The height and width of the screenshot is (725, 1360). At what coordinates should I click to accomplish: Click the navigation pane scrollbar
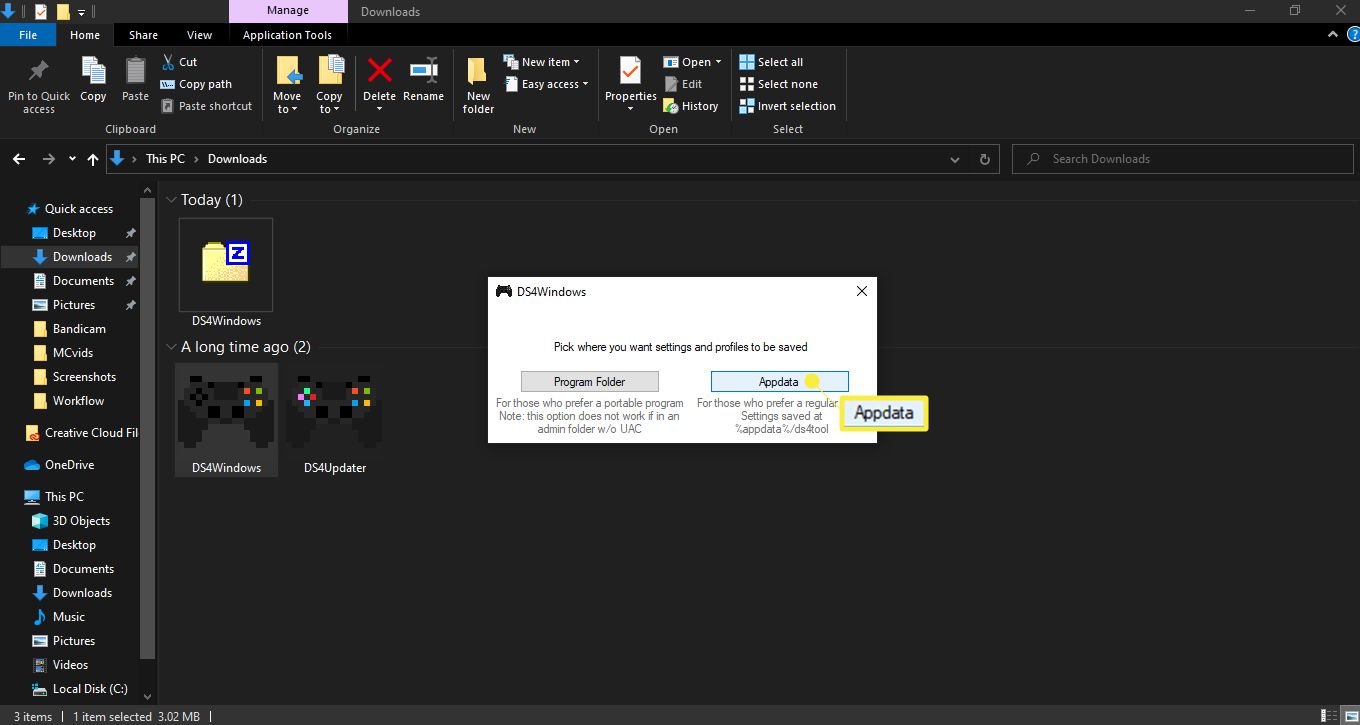click(148, 430)
